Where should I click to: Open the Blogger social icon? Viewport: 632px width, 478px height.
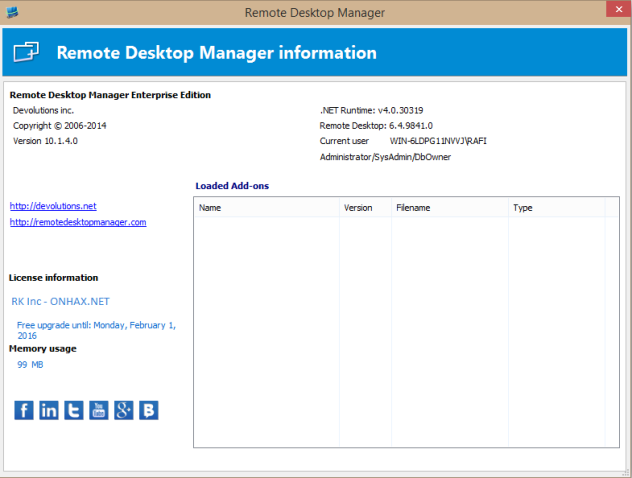(x=149, y=410)
